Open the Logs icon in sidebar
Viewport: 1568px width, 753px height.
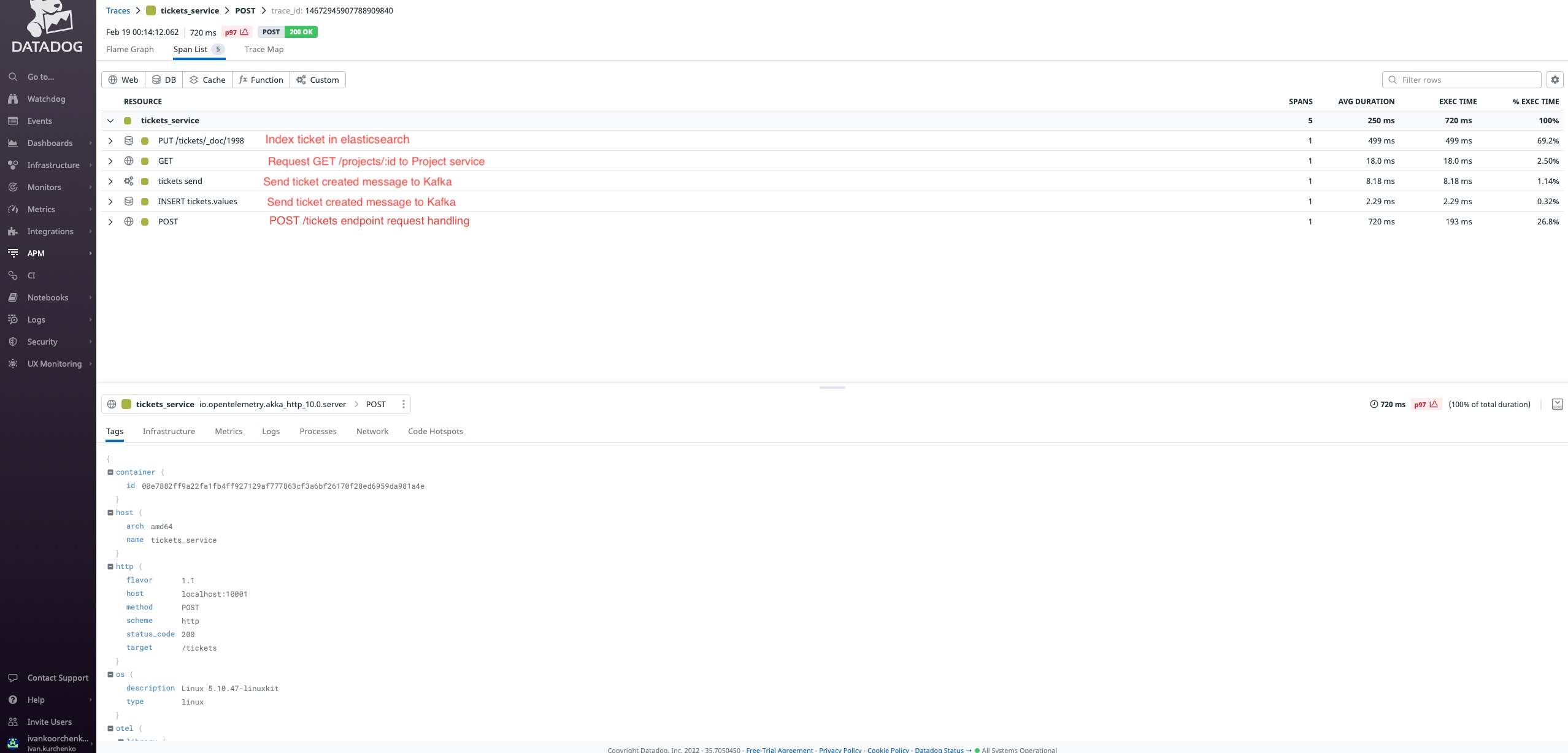point(13,319)
